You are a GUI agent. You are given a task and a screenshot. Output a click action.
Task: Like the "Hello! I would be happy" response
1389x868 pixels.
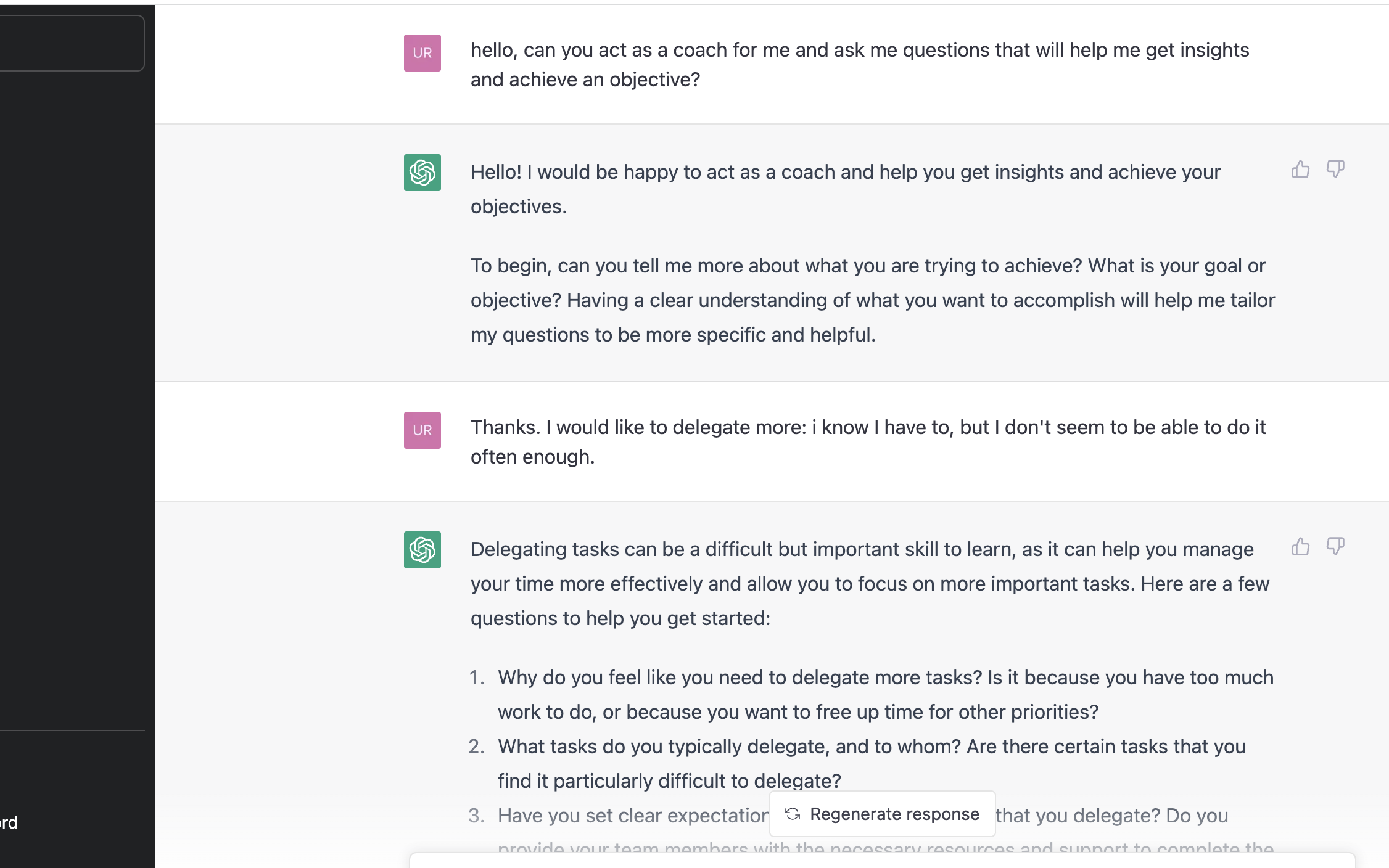(1300, 169)
